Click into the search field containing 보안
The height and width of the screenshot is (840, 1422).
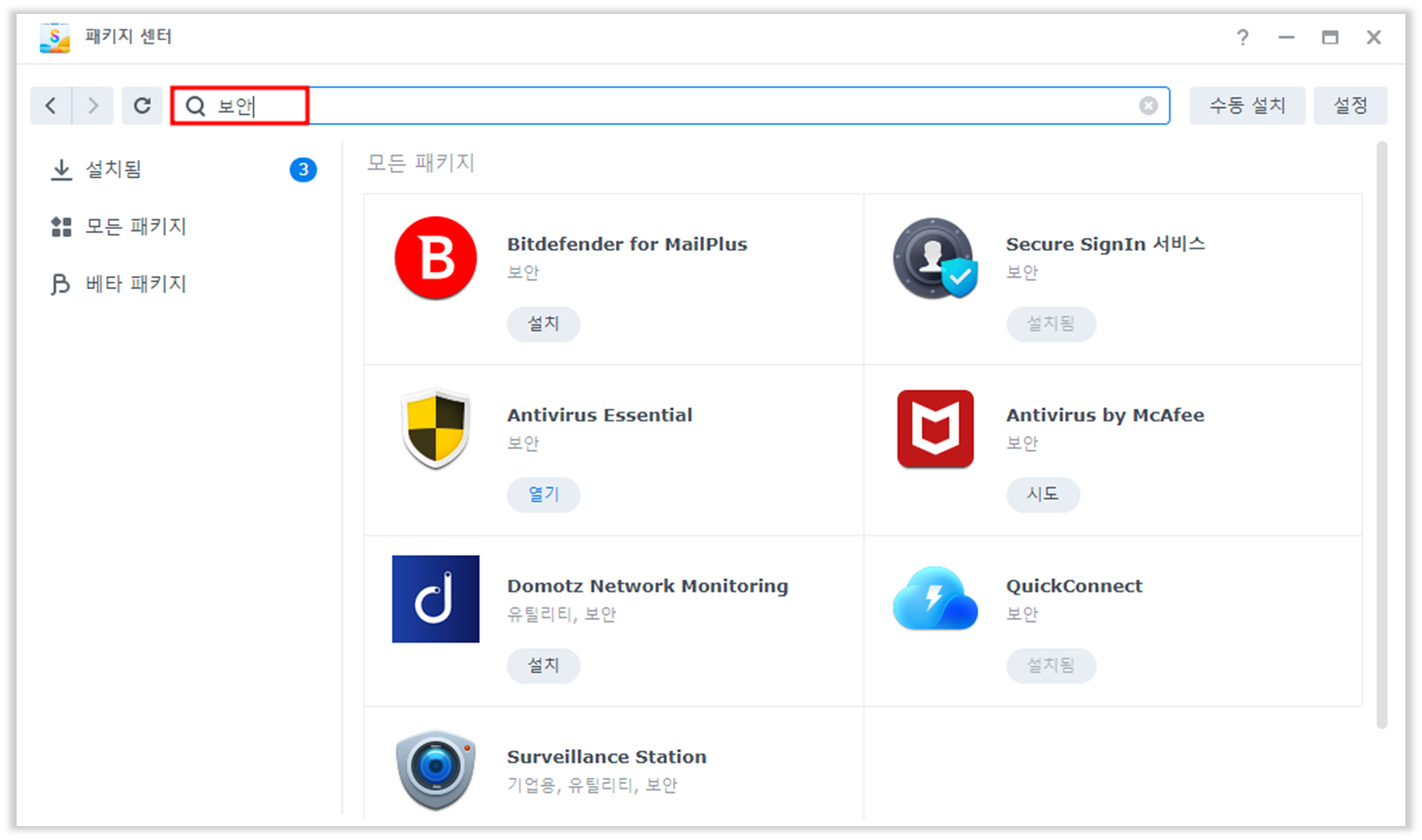click(671, 106)
